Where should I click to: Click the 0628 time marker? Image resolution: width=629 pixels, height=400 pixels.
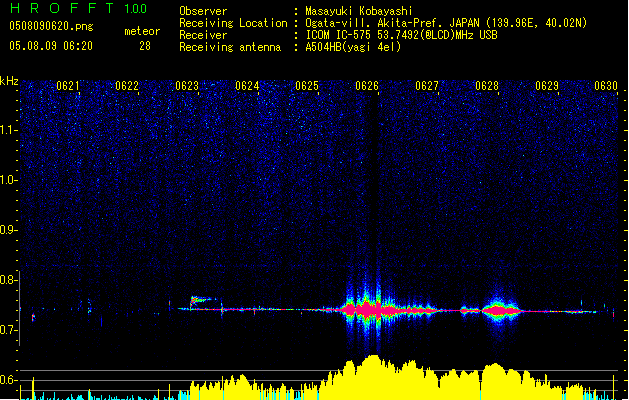point(487,86)
